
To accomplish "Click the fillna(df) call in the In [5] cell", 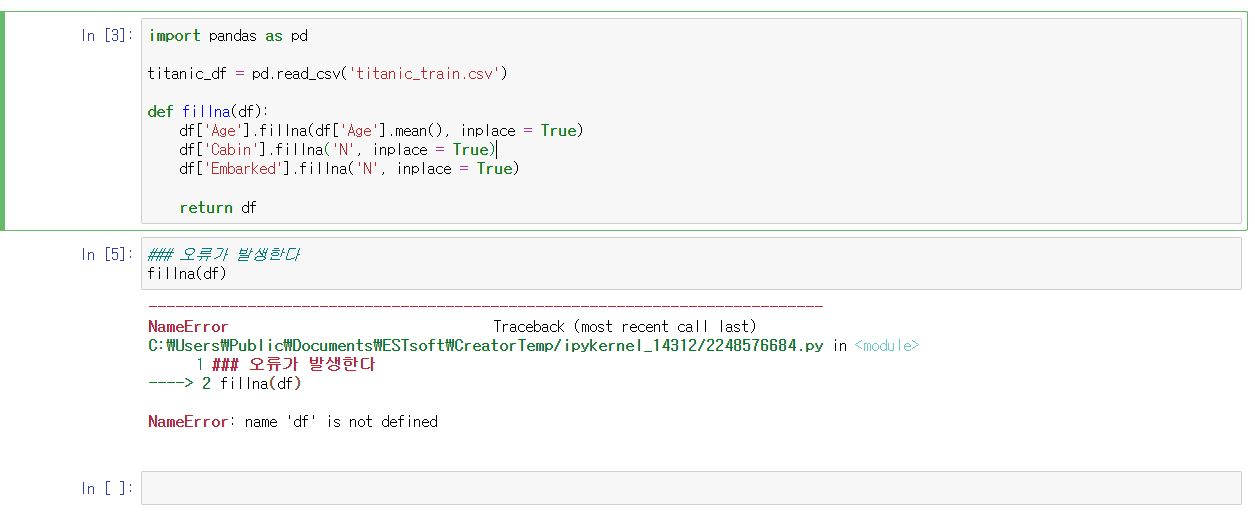I will tap(187, 273).
